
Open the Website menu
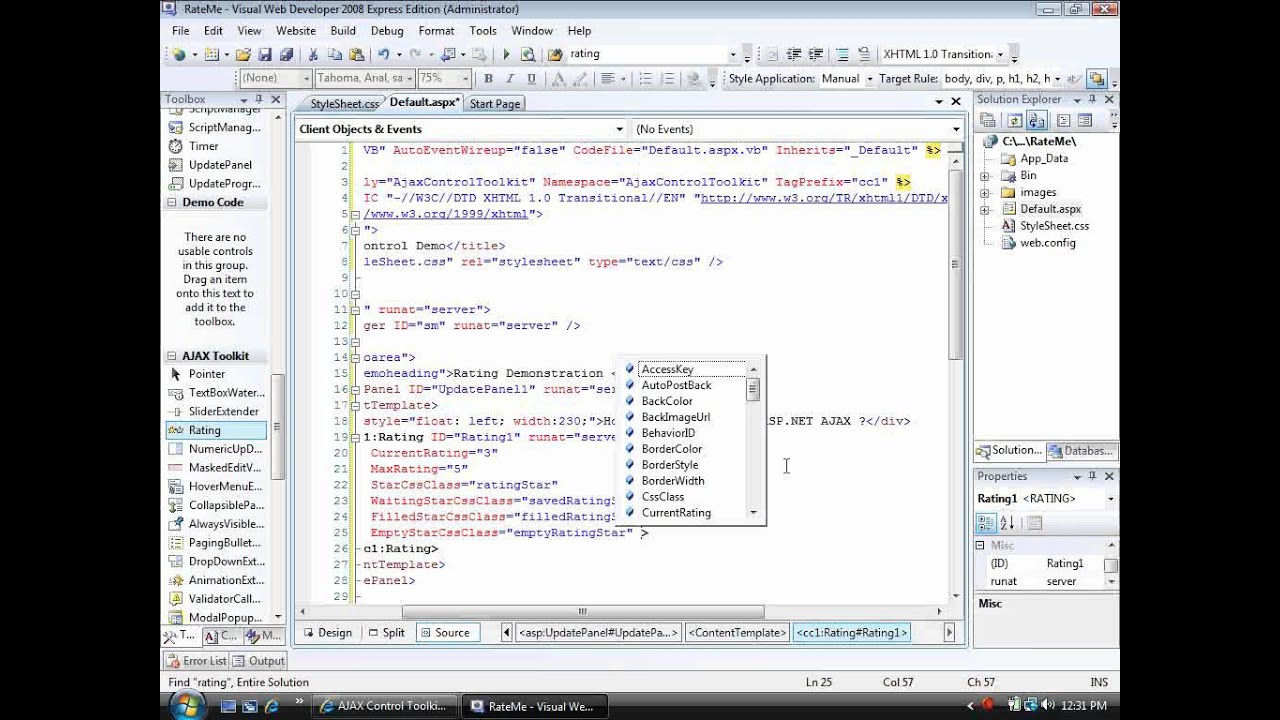coord(296,31)
